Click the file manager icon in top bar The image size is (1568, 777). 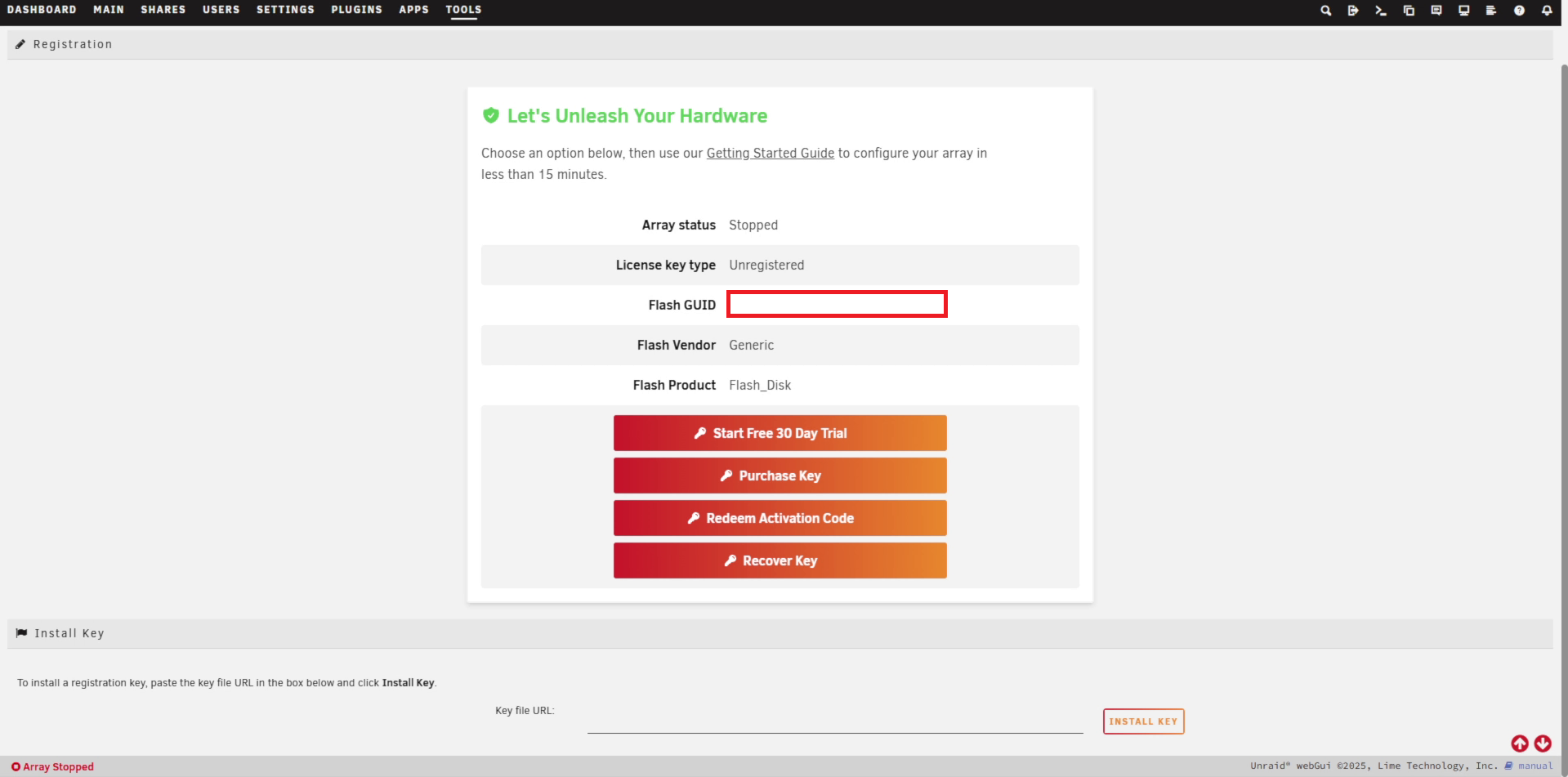pyautogui.click(x=1409, y=11)
